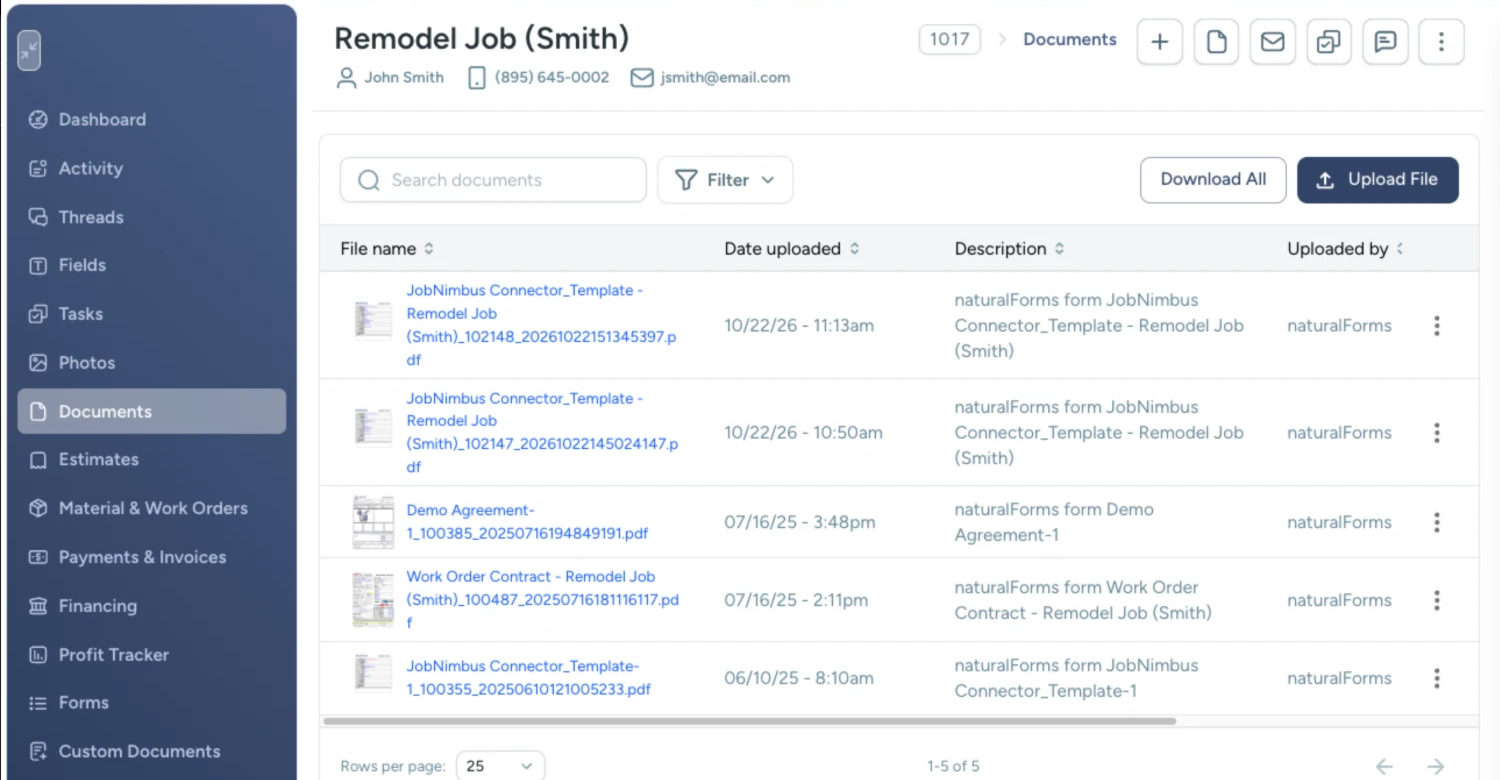Click the envelope email icon in header

(x=1272, y=42)
